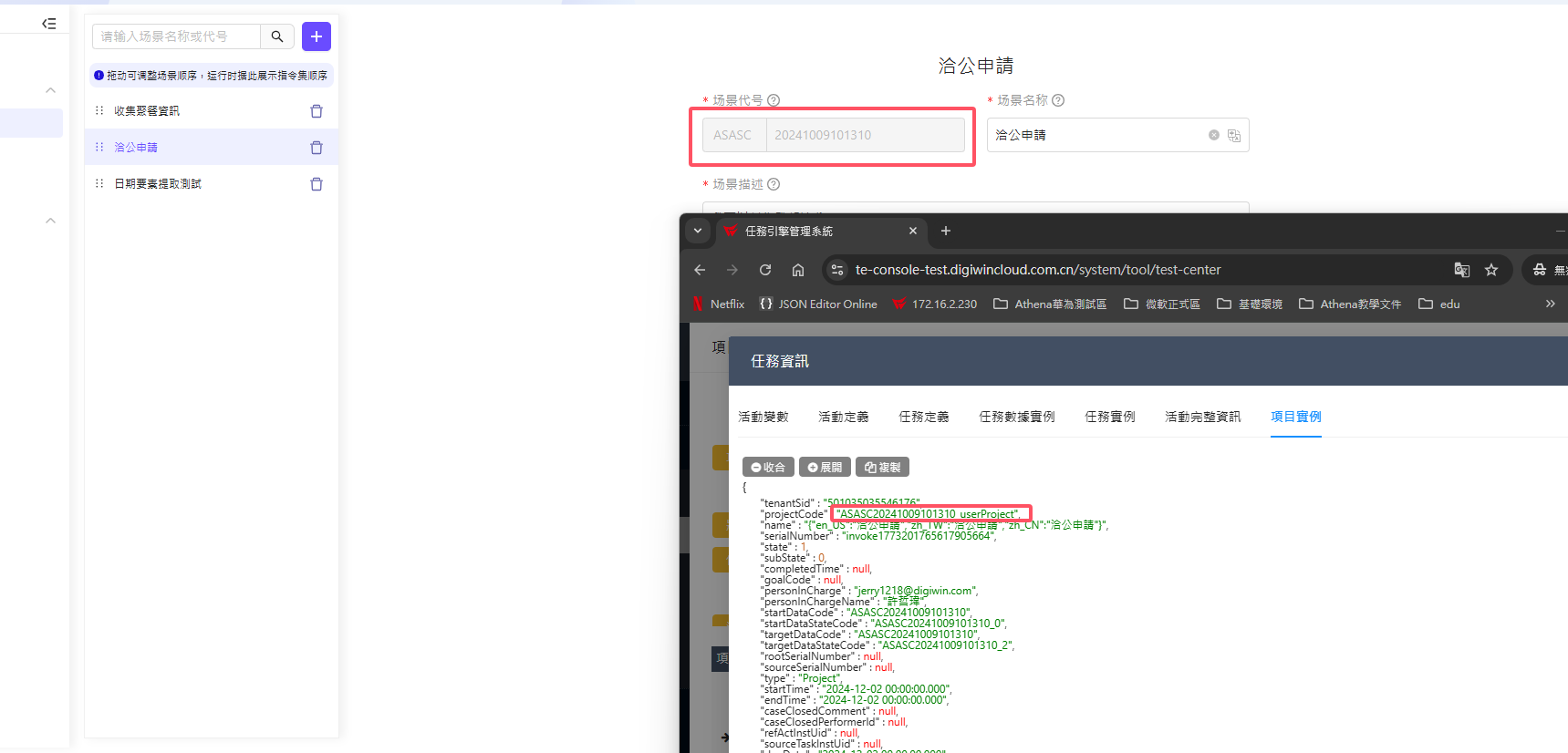Open a new browser tab
Image resolution: width=1568 pixels, height=753 pixels.
click(946, 231)
